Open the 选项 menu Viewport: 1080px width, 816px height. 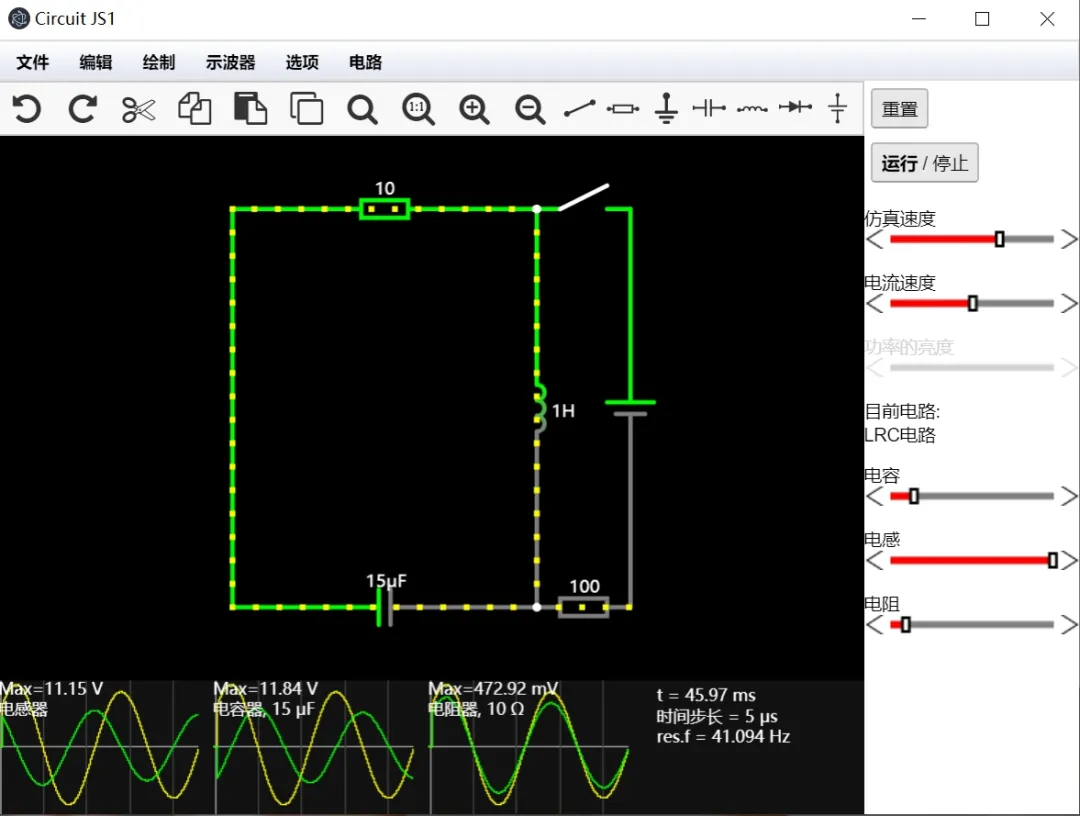pos(302,63)
